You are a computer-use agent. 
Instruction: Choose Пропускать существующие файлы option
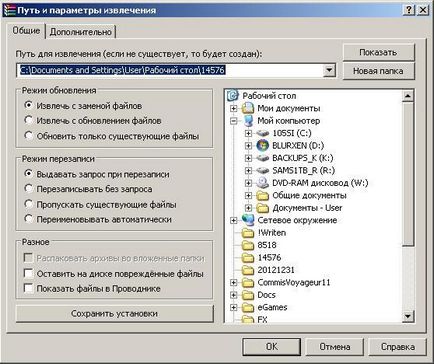[29, 204]
